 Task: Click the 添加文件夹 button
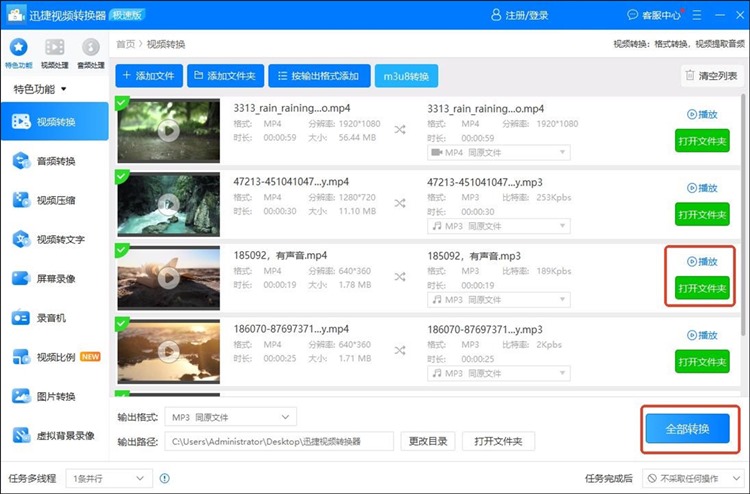(225, 76)
